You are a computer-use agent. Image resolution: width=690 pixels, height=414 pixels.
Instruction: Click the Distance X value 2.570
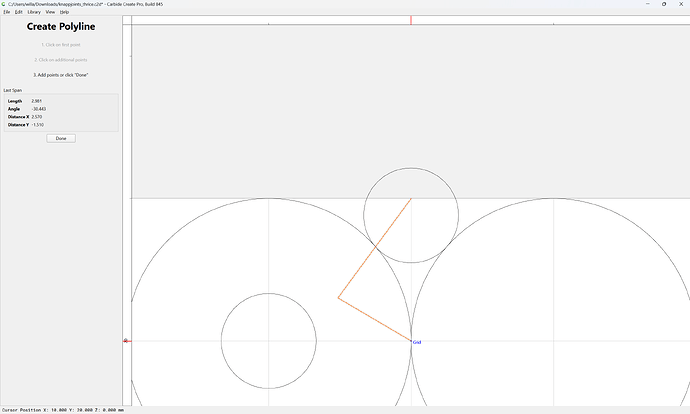point(37,117)
